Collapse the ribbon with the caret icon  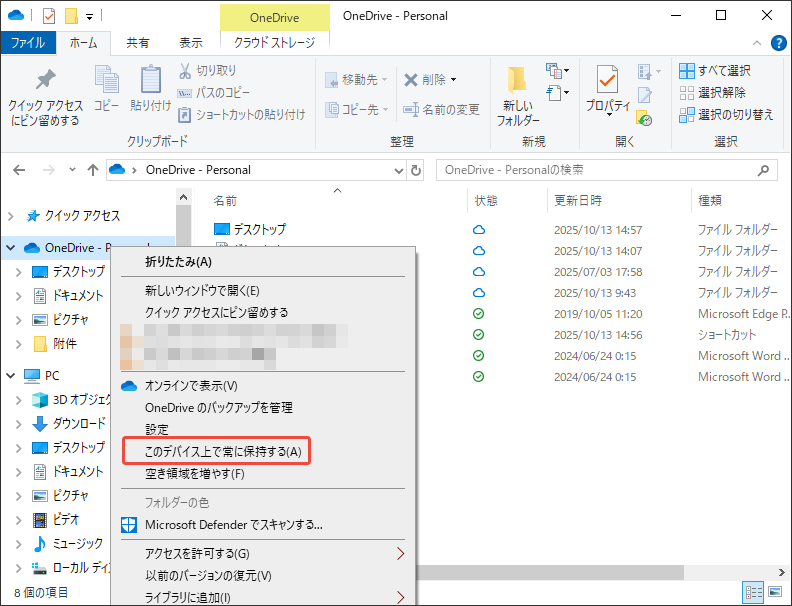757,43
